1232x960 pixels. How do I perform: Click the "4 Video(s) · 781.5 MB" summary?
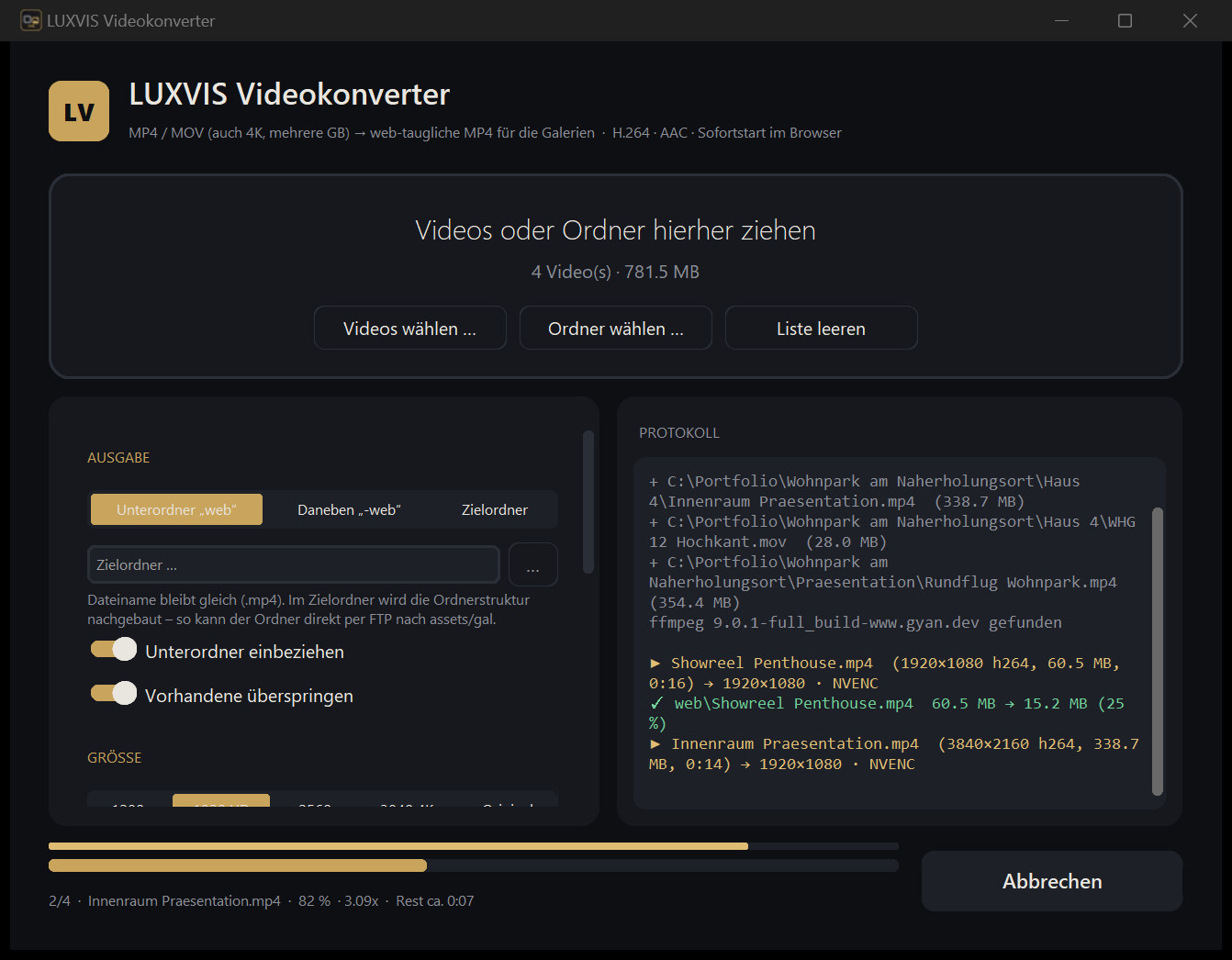tap(615, 272)
